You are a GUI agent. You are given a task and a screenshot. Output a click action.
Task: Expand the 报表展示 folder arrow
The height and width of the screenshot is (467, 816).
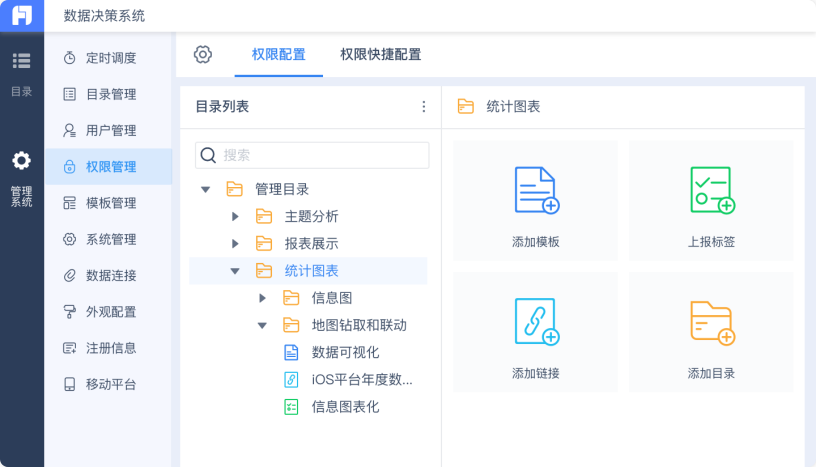tap(235, 243)
